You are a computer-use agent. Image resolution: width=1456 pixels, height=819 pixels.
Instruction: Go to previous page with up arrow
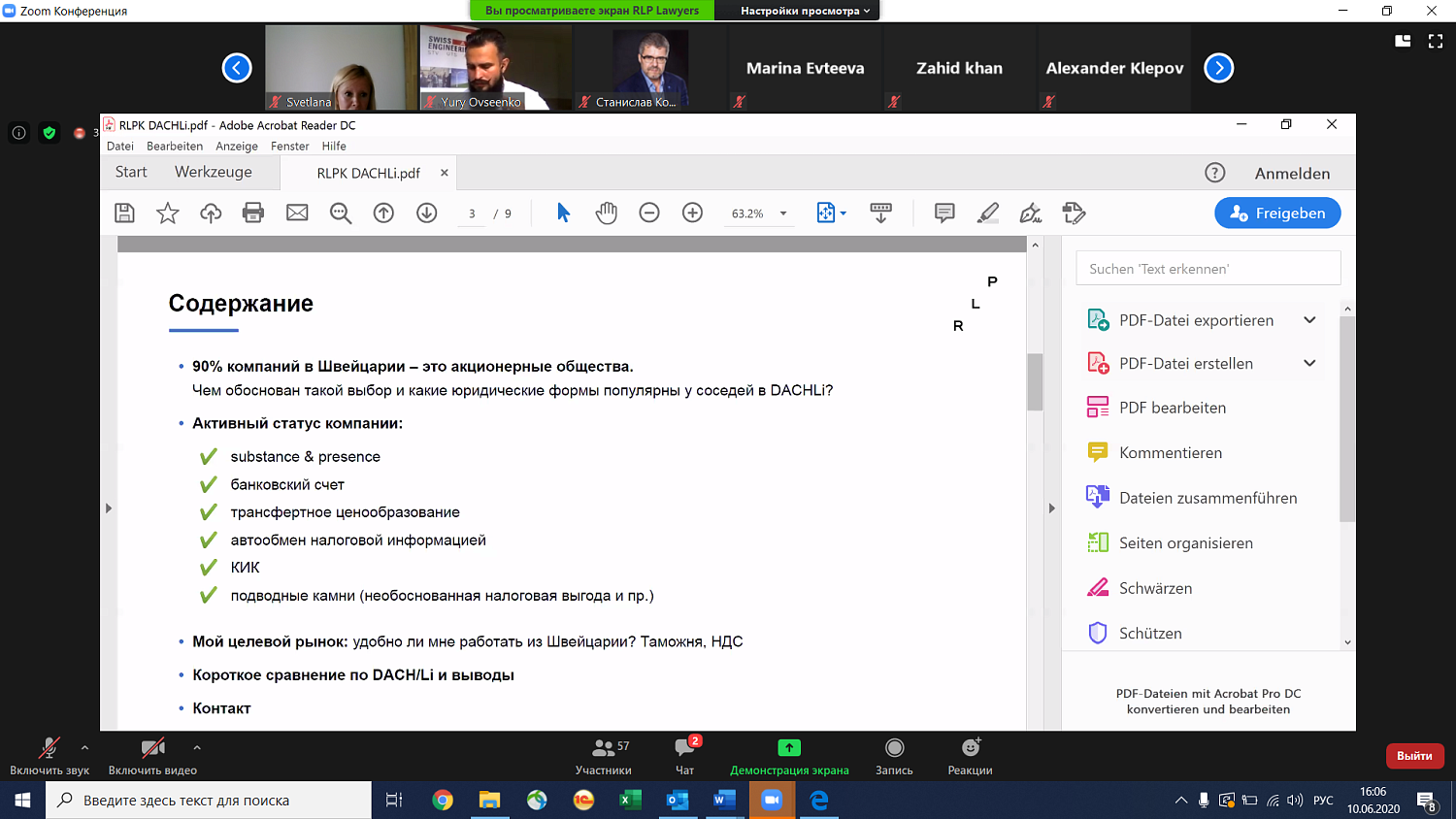383,213
